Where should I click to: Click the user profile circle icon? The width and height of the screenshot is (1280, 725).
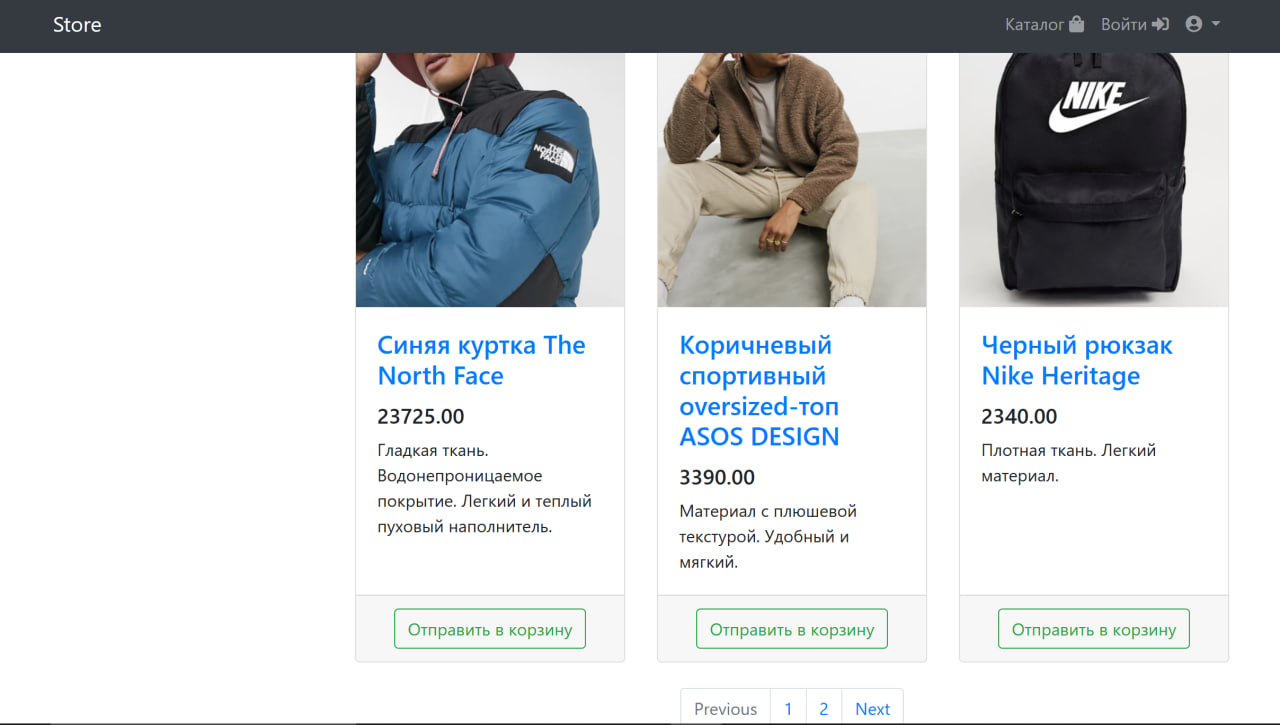click(x=1193, y=24)
